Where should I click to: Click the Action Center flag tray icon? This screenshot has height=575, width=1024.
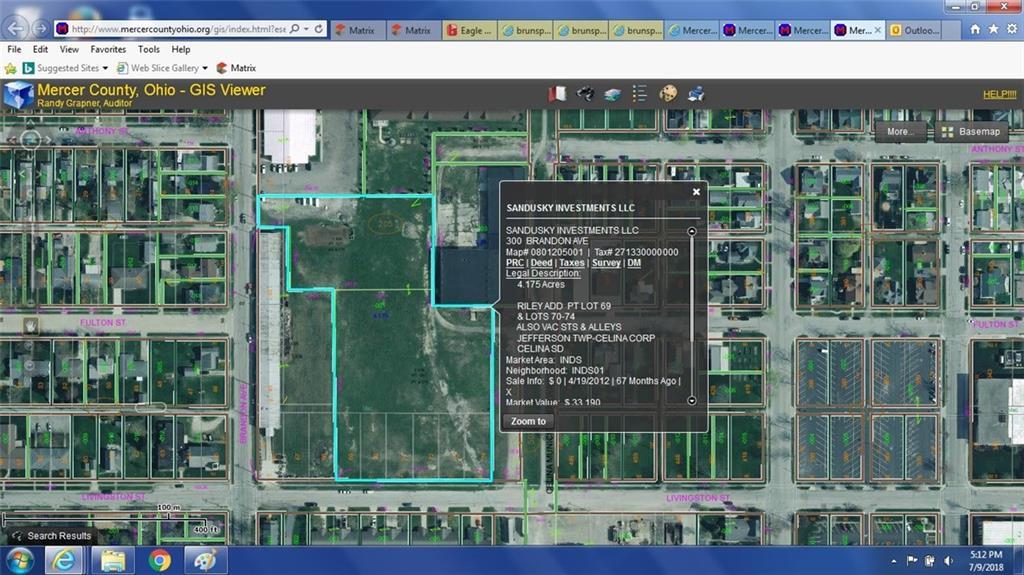pos(912,561)
